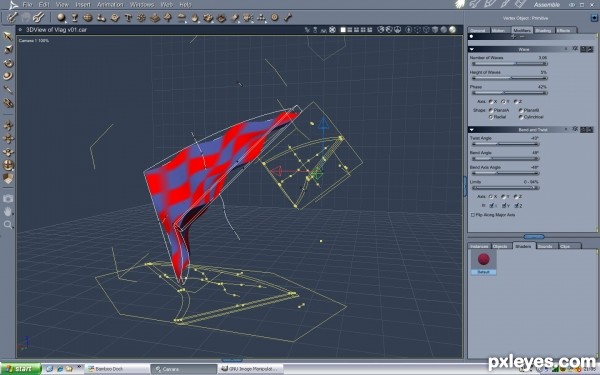
Task: Insert a text object with the T icon
Action: pos(128,18)
